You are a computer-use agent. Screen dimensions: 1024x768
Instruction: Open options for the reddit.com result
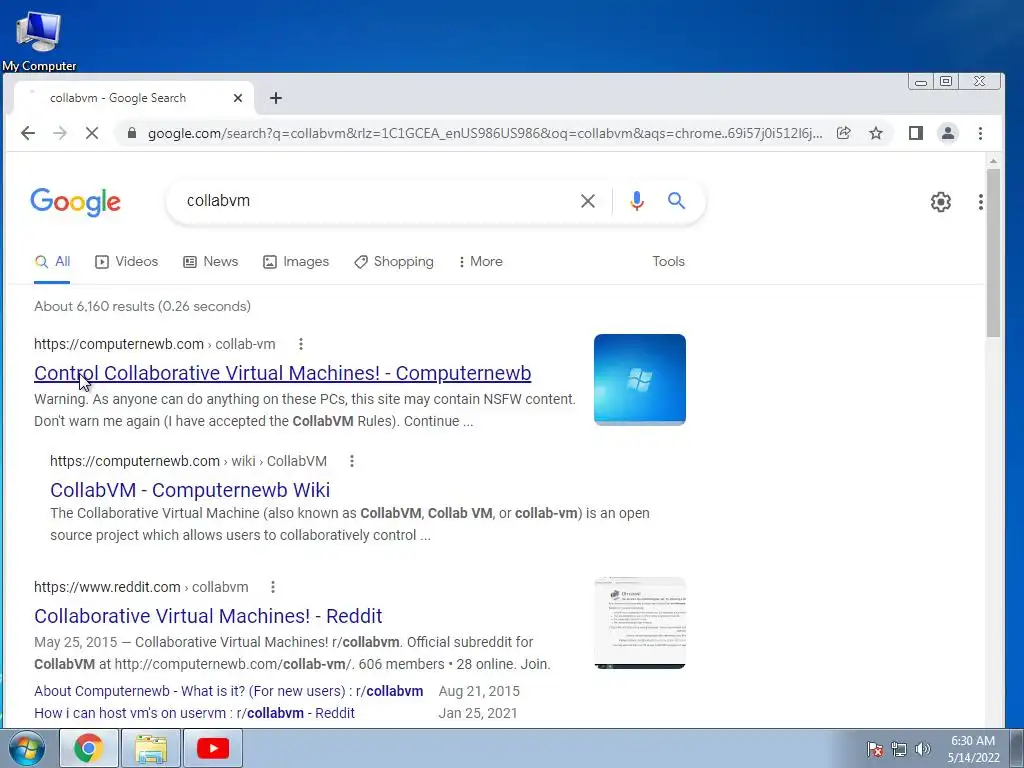pyautogui.click(x=272, y=587)
